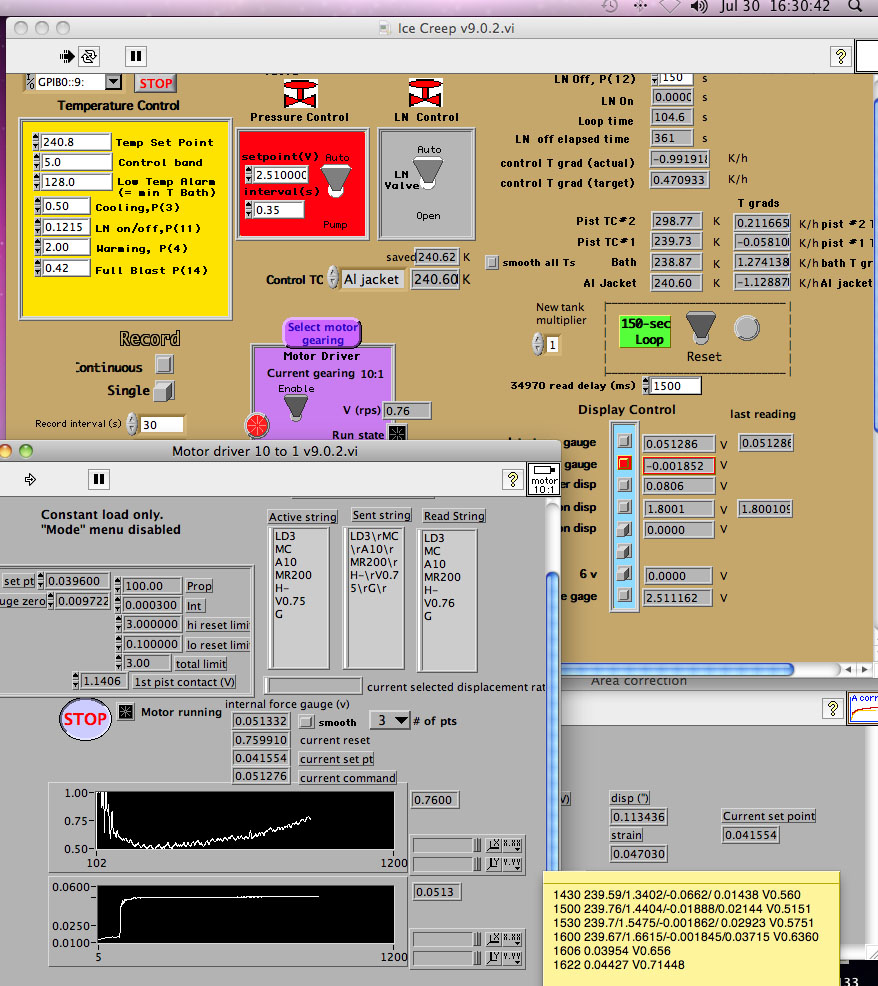878x986 pixels.
Task: Toggle Continuous record checkbox
Action: pyautogui.click(x=164, y=365)
